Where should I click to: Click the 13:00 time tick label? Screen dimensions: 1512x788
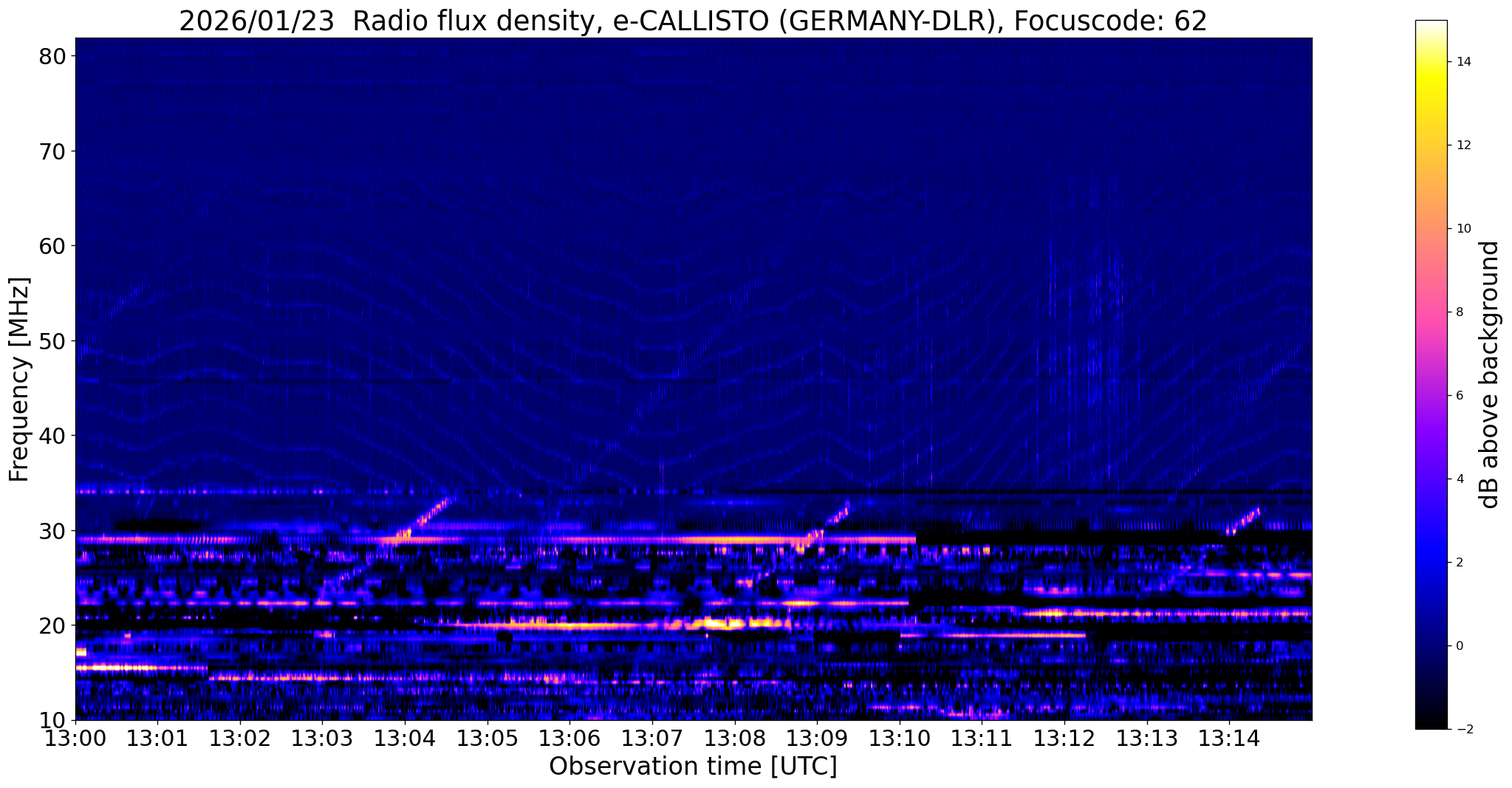(x=75, y=739)
